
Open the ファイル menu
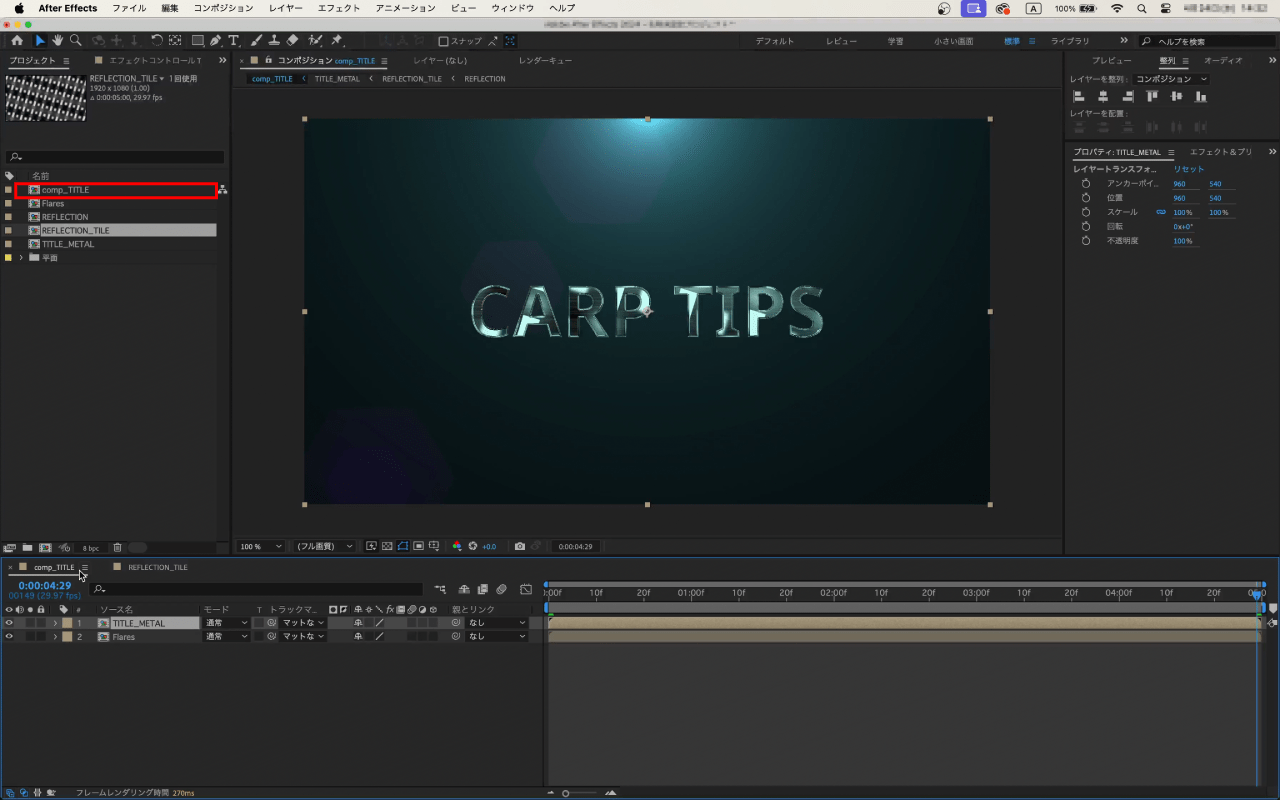[129, 8]
